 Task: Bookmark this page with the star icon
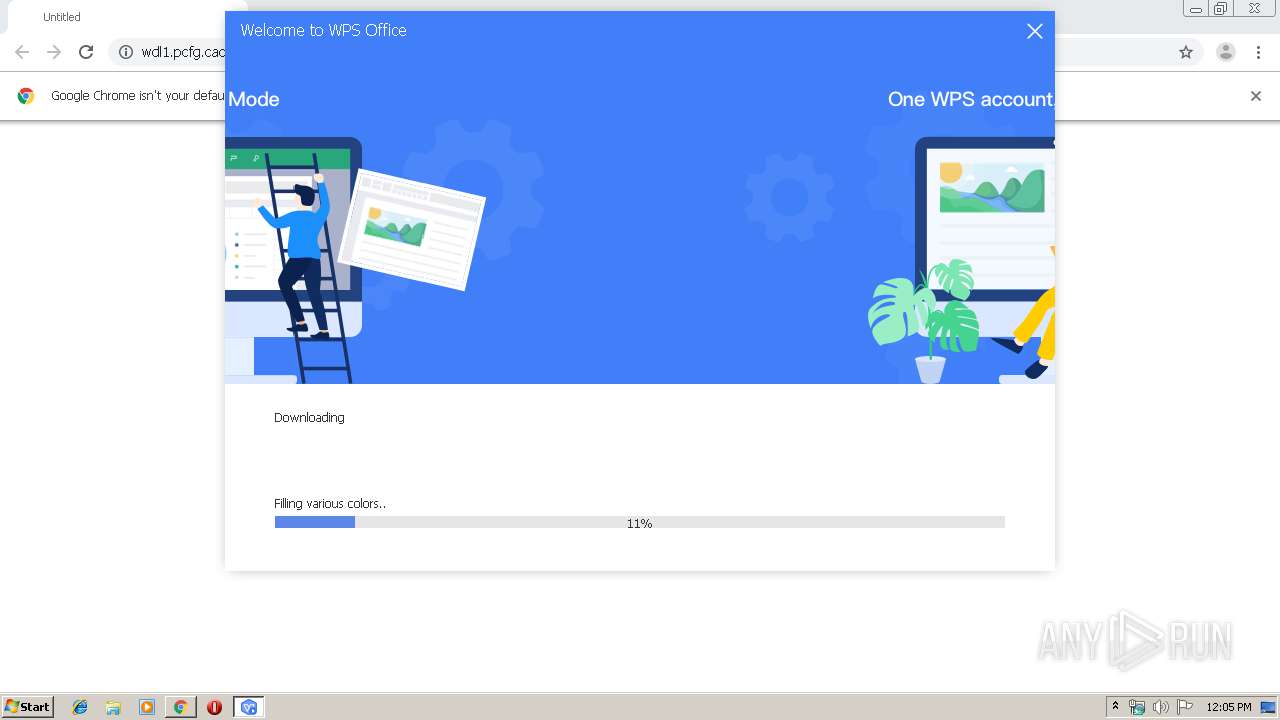point(1186,52)
